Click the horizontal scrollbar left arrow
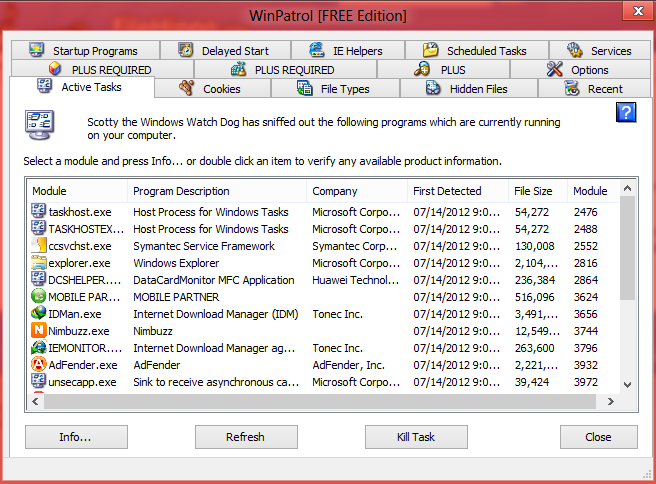 tap(36, 402)
